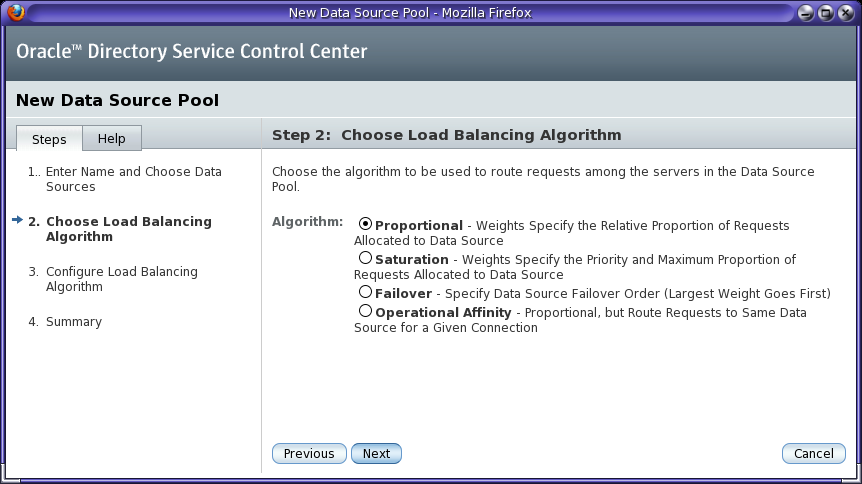
Task: Pick the Operational Affinity radio button
Action: (x=366, y=311)
